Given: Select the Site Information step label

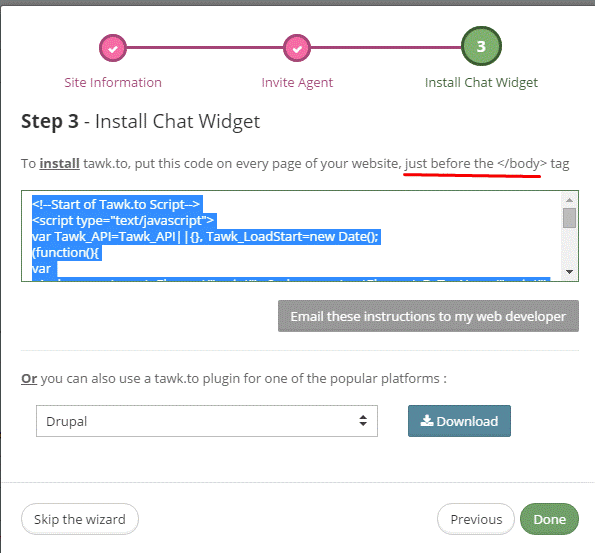Looking at the screenshot, I should pos(113,82).
